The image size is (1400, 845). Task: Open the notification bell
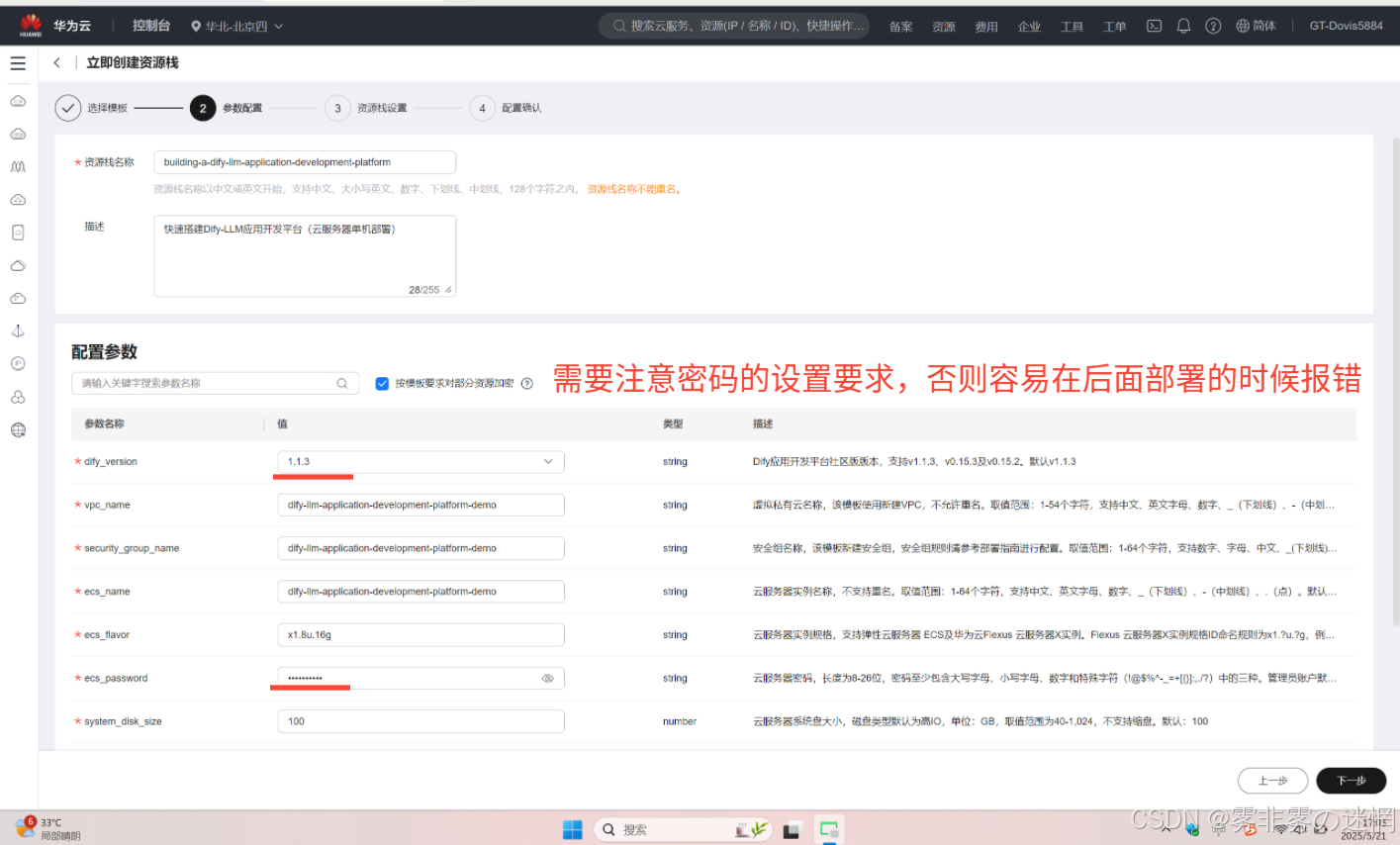click(1183, 26)
